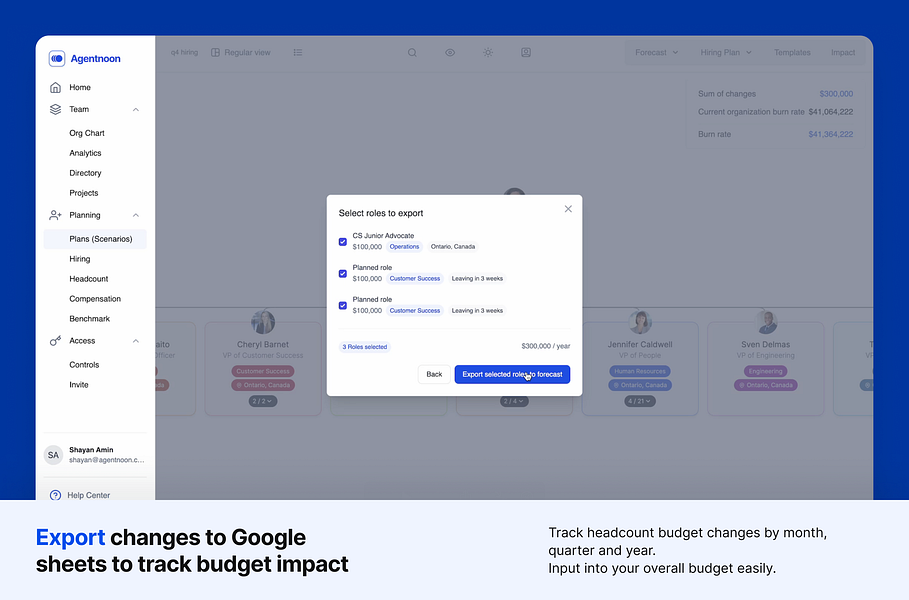This screenshot has height=600, width=909.
Task: Click the Help Center question icon
Action: coord(55,495)
